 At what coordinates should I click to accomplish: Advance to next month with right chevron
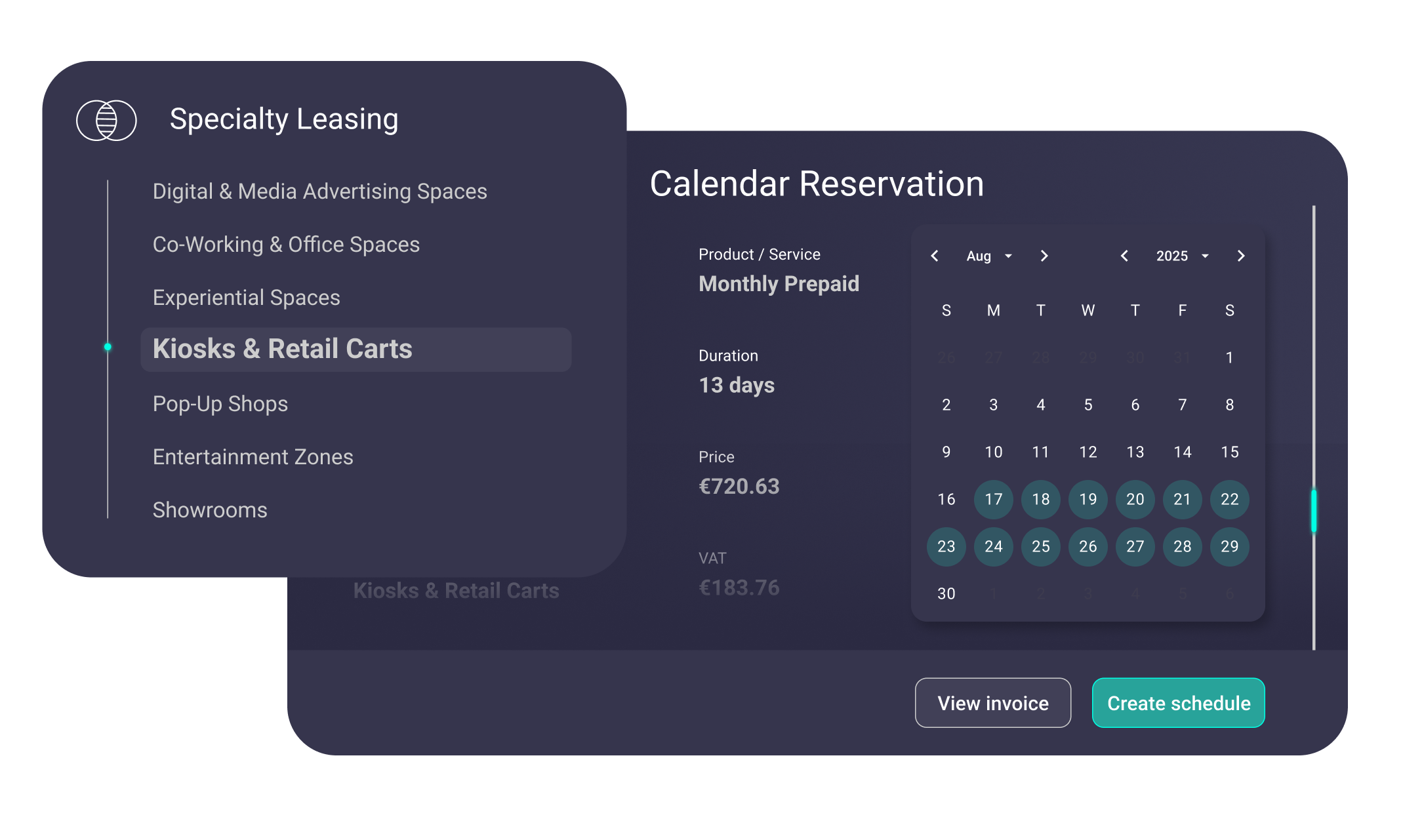point(1044,256)
